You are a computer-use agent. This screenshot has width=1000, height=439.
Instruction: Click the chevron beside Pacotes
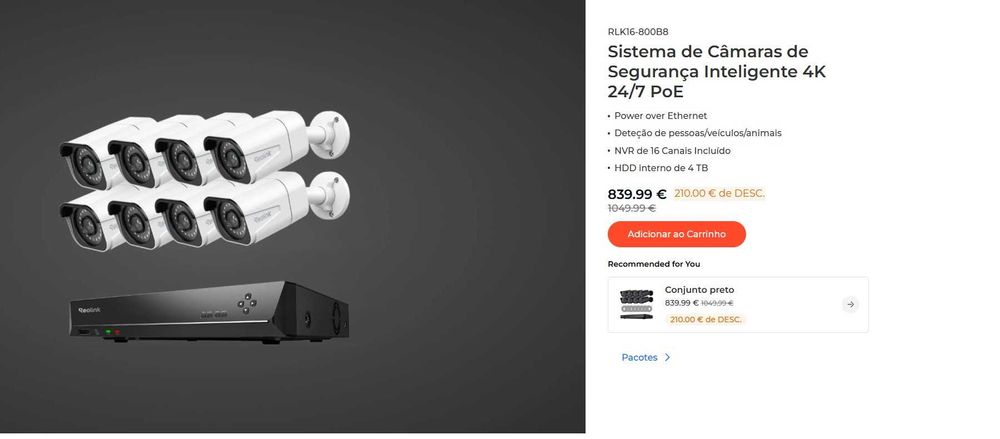(x=667, y=357)
